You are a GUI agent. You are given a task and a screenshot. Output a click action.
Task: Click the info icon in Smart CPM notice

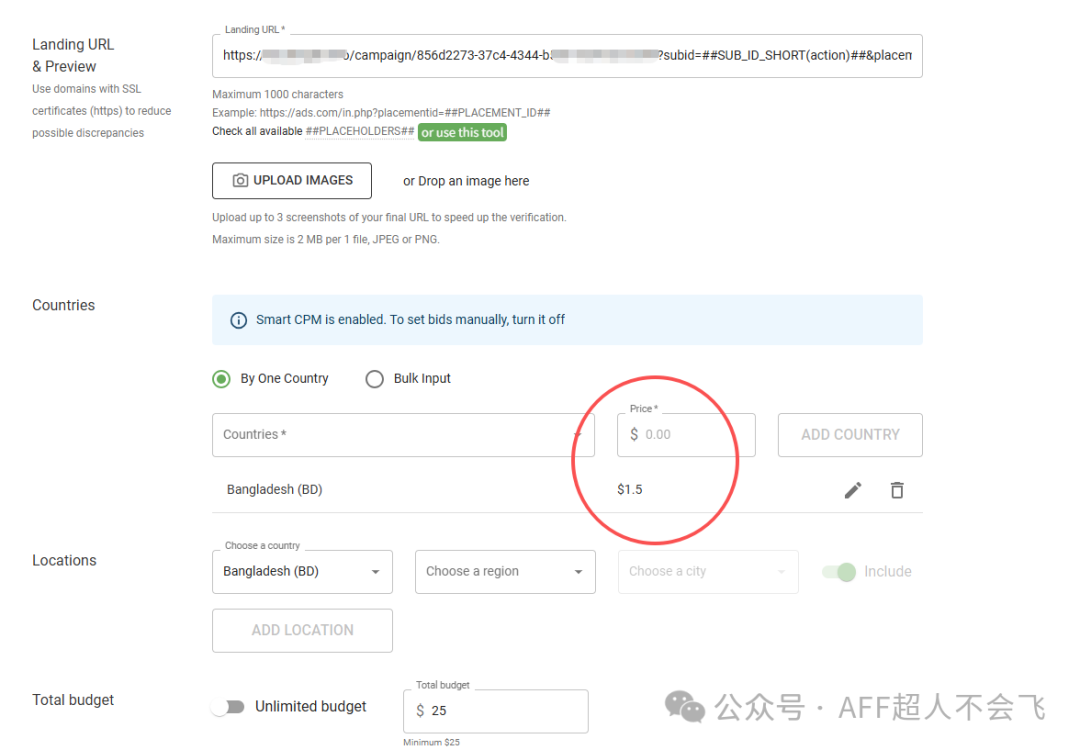point(238,320)
